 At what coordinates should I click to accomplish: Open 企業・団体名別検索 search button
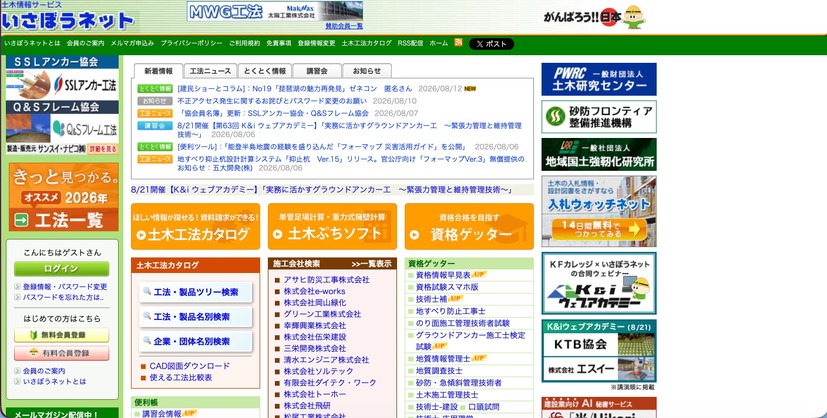pyautogui.click(x=196, y=342)
